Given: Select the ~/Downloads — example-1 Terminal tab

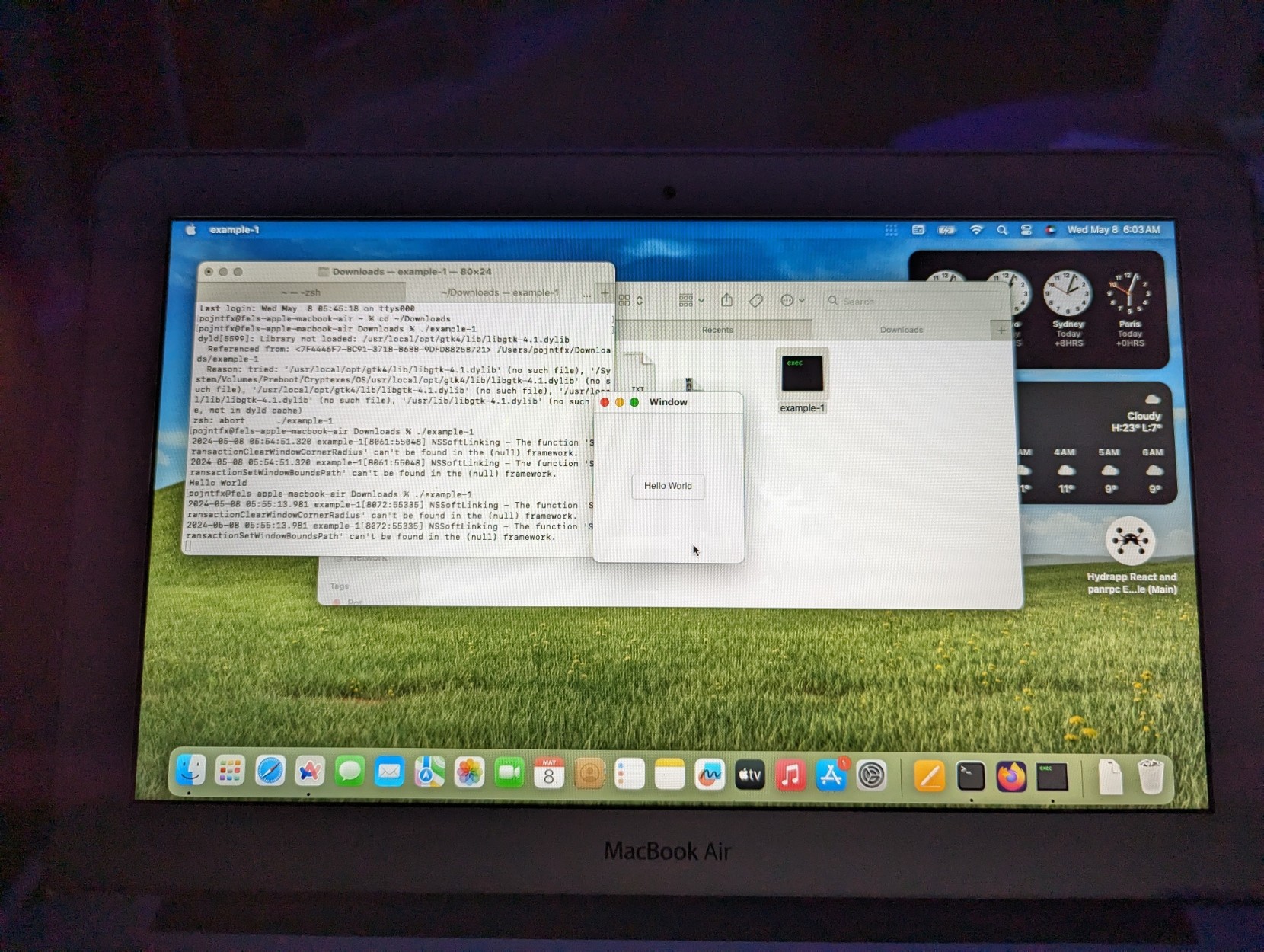Looking at the screenshot, I should coord(499,292).
